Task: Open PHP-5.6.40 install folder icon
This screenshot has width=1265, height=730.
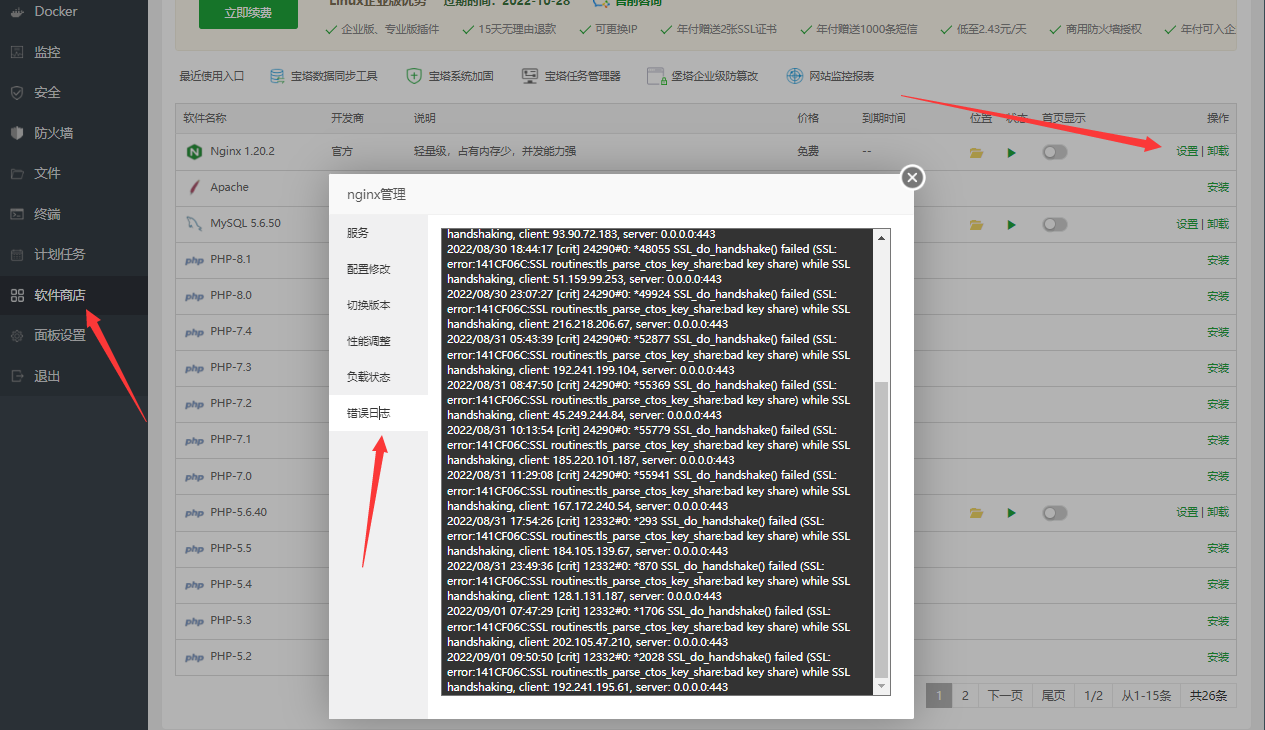Action: pyautogui.click(x=976, y=512)
